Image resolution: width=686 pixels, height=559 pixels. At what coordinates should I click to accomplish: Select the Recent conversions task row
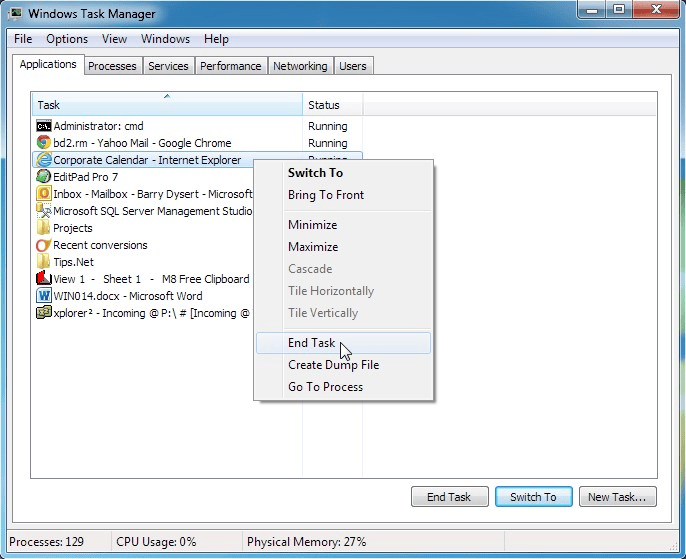click(143, 245)
